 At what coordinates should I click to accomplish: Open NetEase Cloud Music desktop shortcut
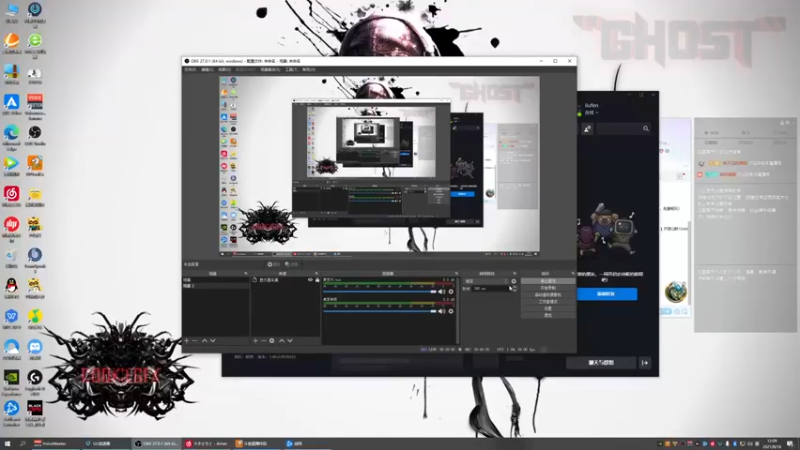point(11,197)
